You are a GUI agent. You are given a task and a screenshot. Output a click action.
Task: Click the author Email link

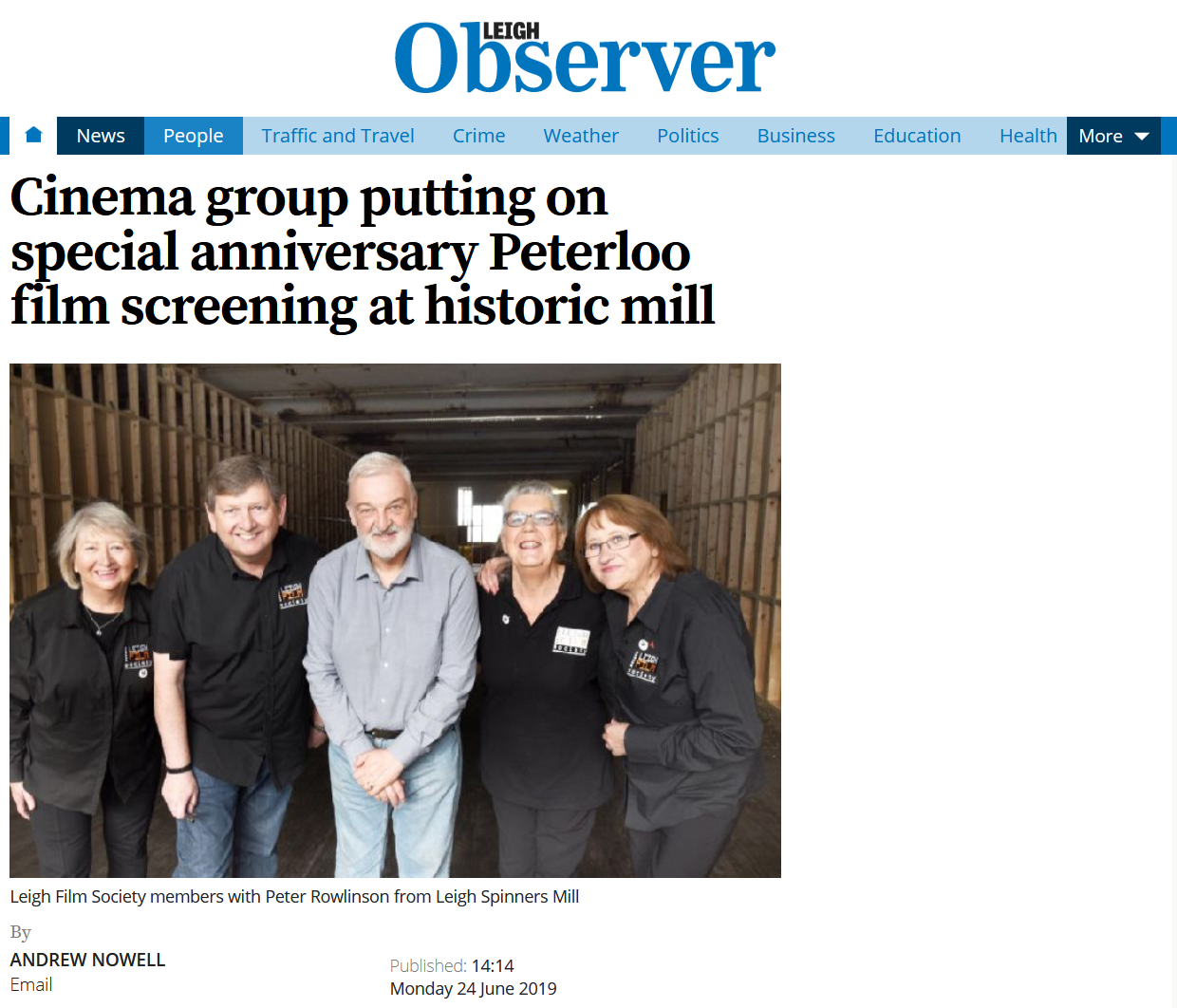tap(31, 984)
